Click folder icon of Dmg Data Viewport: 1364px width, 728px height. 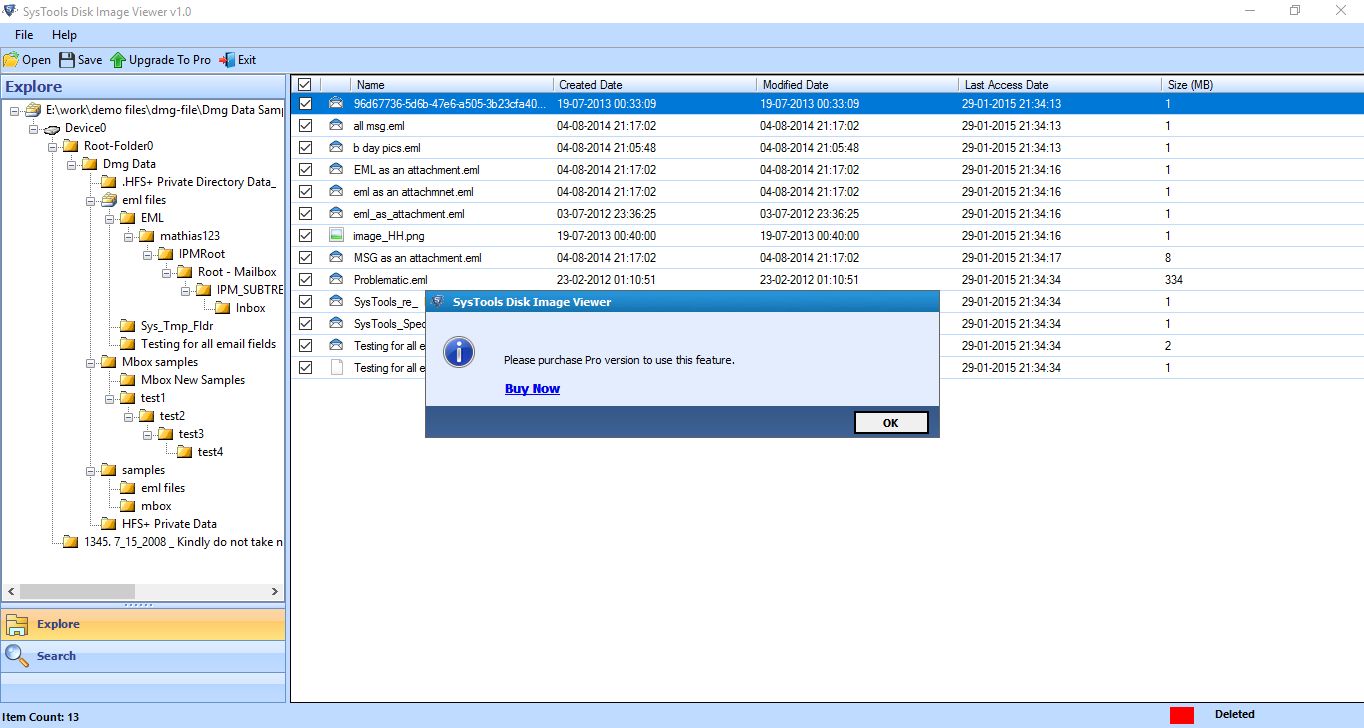[90, 164]
